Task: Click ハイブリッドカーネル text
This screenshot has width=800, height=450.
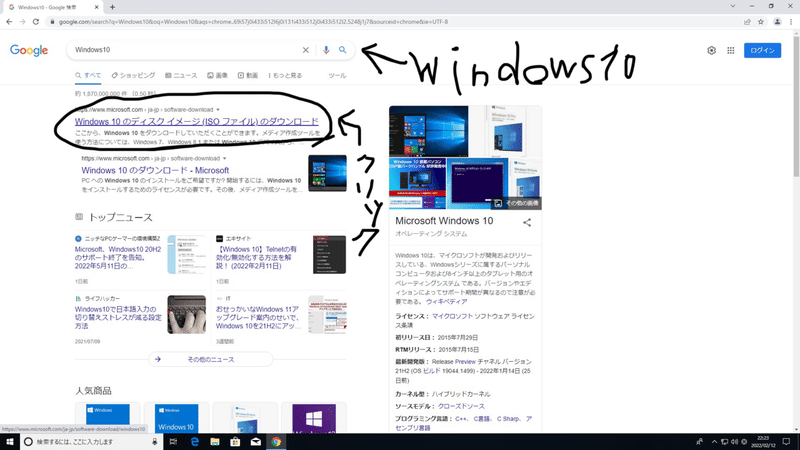Action: point(461,394)
